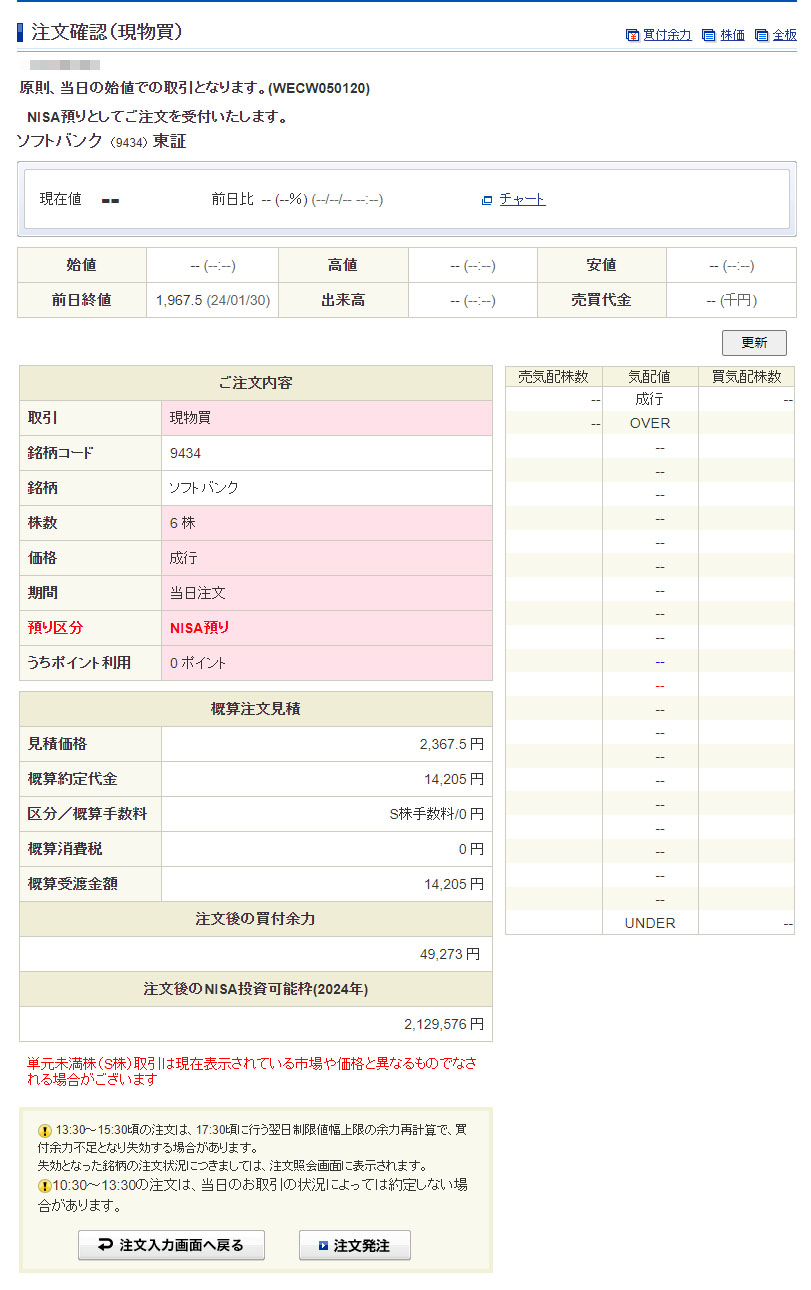This screenshot has height=1290, width=811.
Task: Click the UNDER row in quote board
Action: click(650, 923)
